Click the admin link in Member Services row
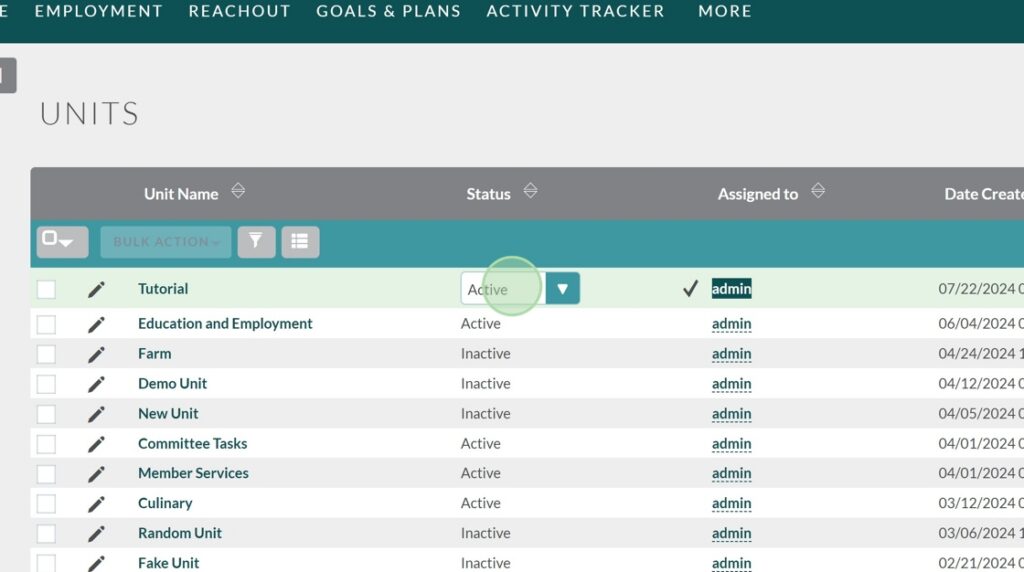1024x572 pixels. [731, 474]
